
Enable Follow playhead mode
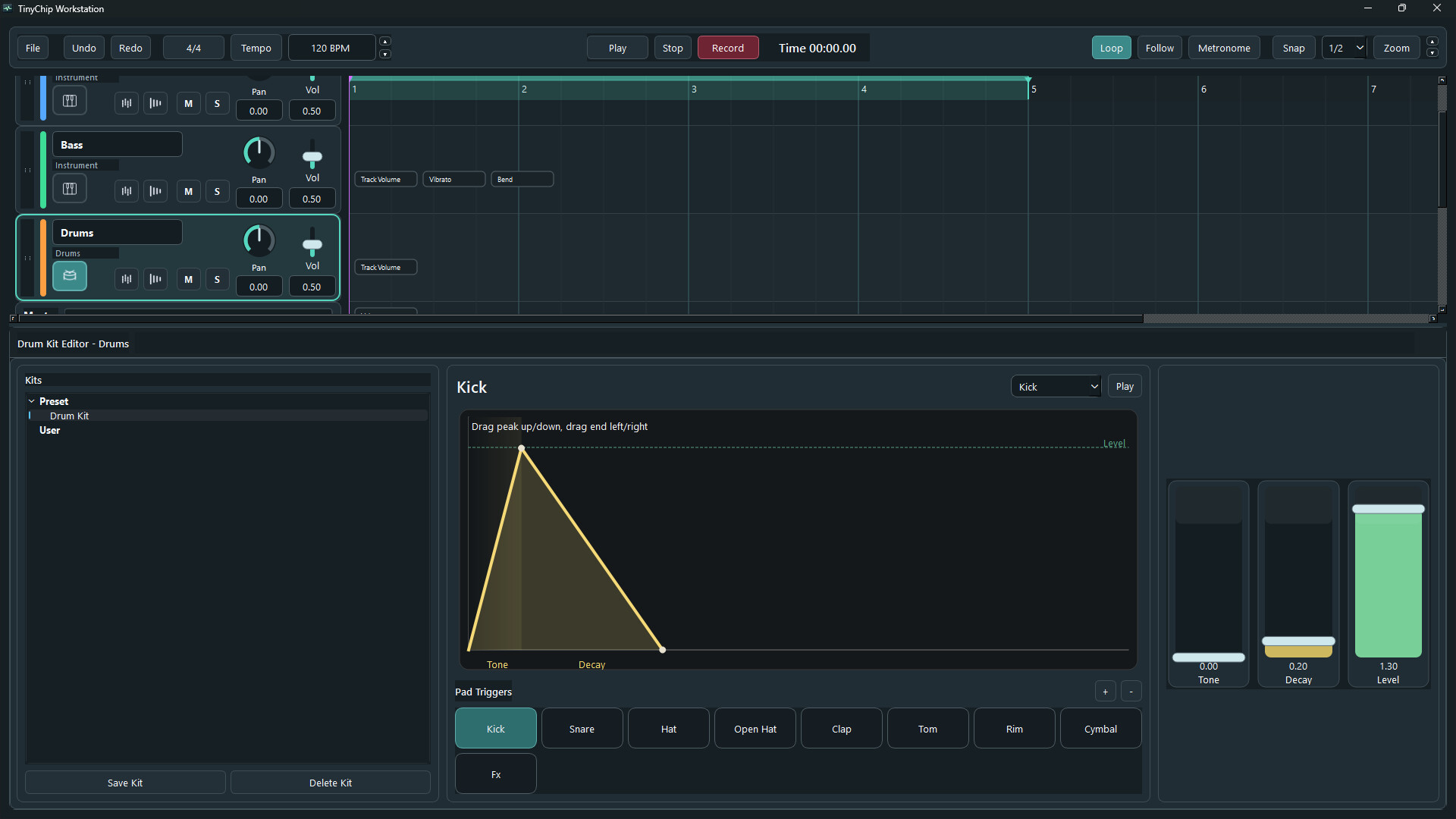tap(1159, 48)
